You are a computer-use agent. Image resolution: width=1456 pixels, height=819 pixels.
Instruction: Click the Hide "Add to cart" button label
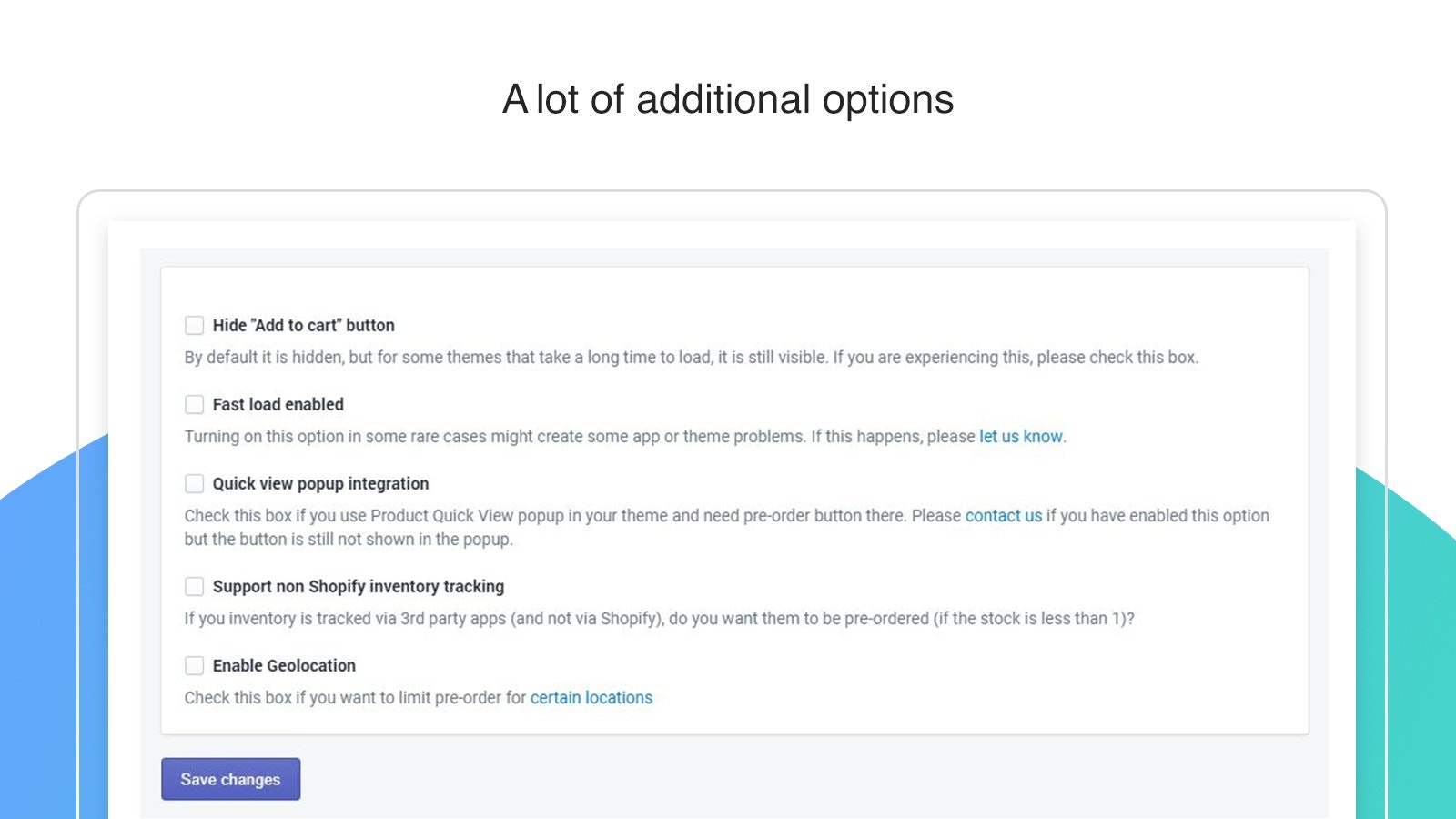click(x=303, y=325)
